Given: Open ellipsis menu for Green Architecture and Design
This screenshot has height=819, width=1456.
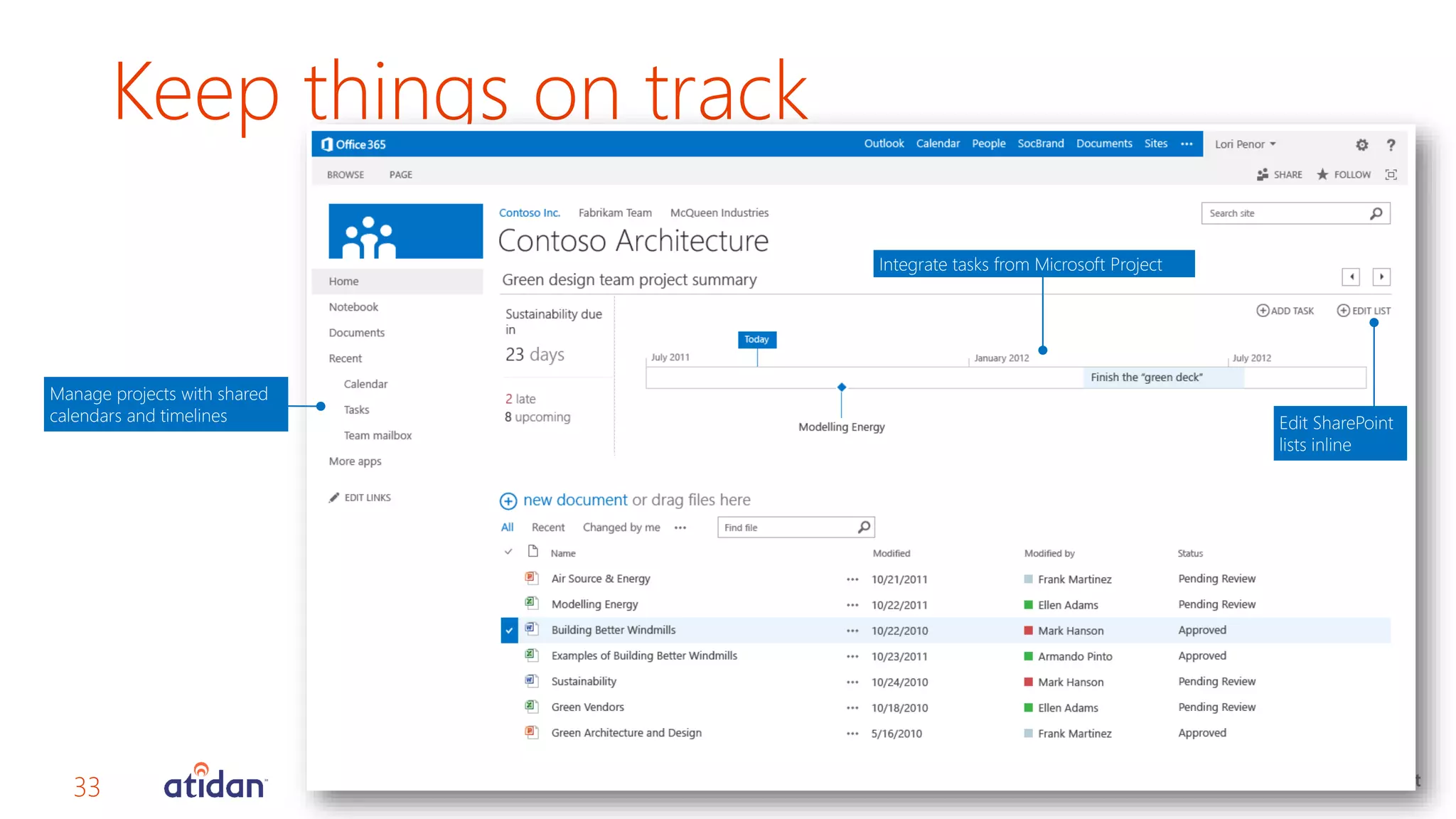Looking at the screenshot, I should tap(852, 734).
